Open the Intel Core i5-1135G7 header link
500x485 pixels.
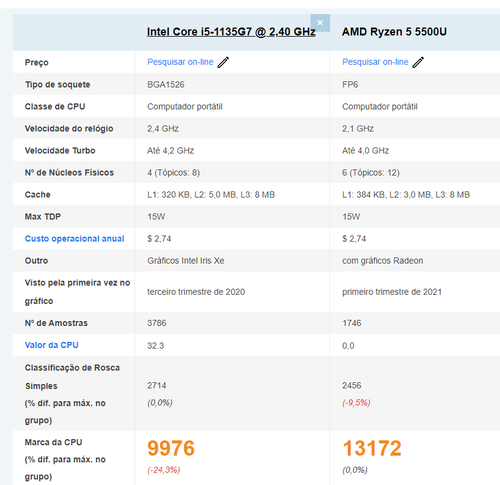[231, 32]
